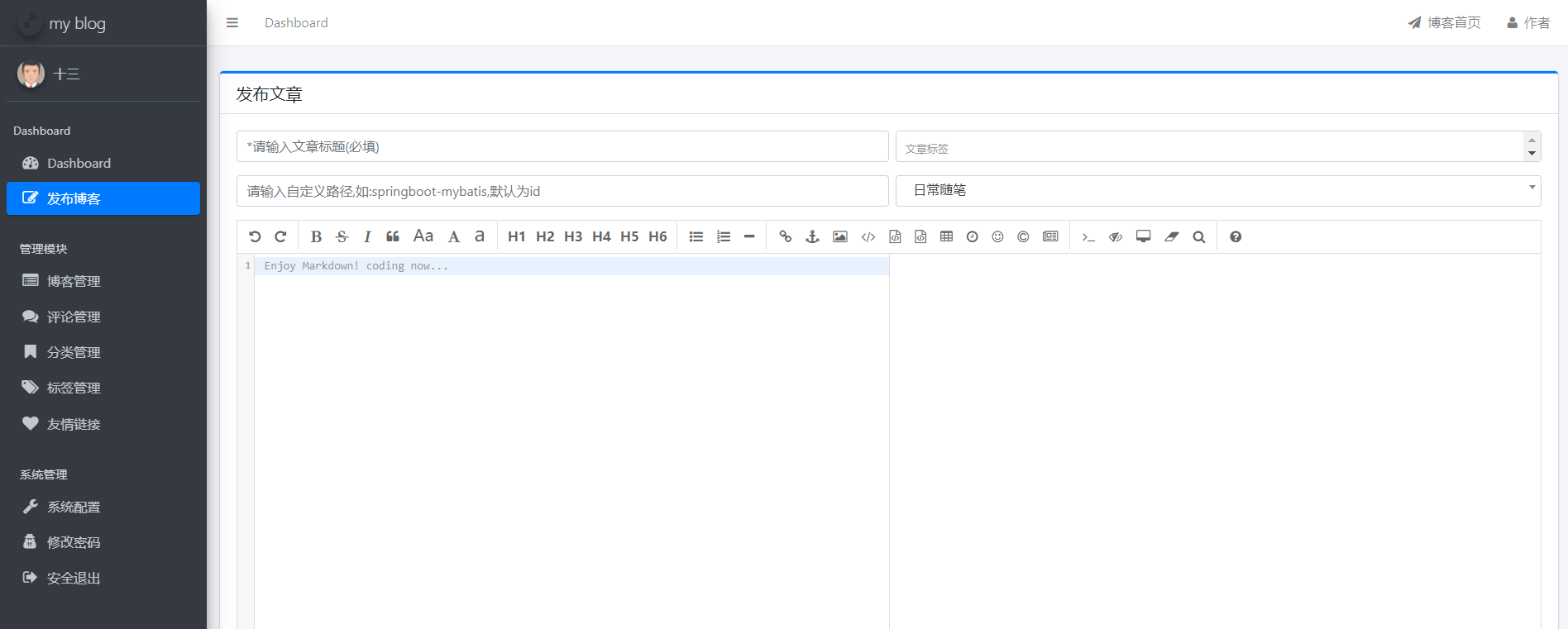Toggle bold formatting

click(x=316, y=236)
